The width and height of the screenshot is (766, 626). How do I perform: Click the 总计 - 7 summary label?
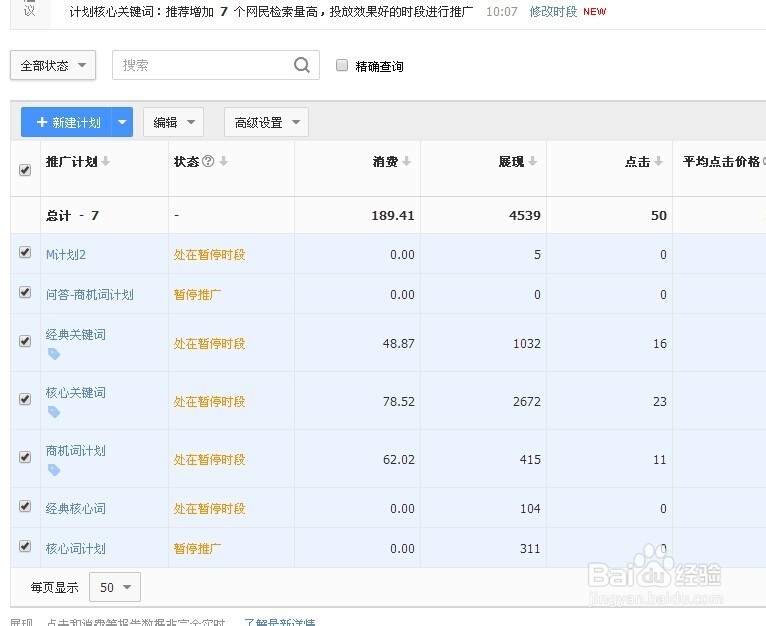(x=72, y=216)
